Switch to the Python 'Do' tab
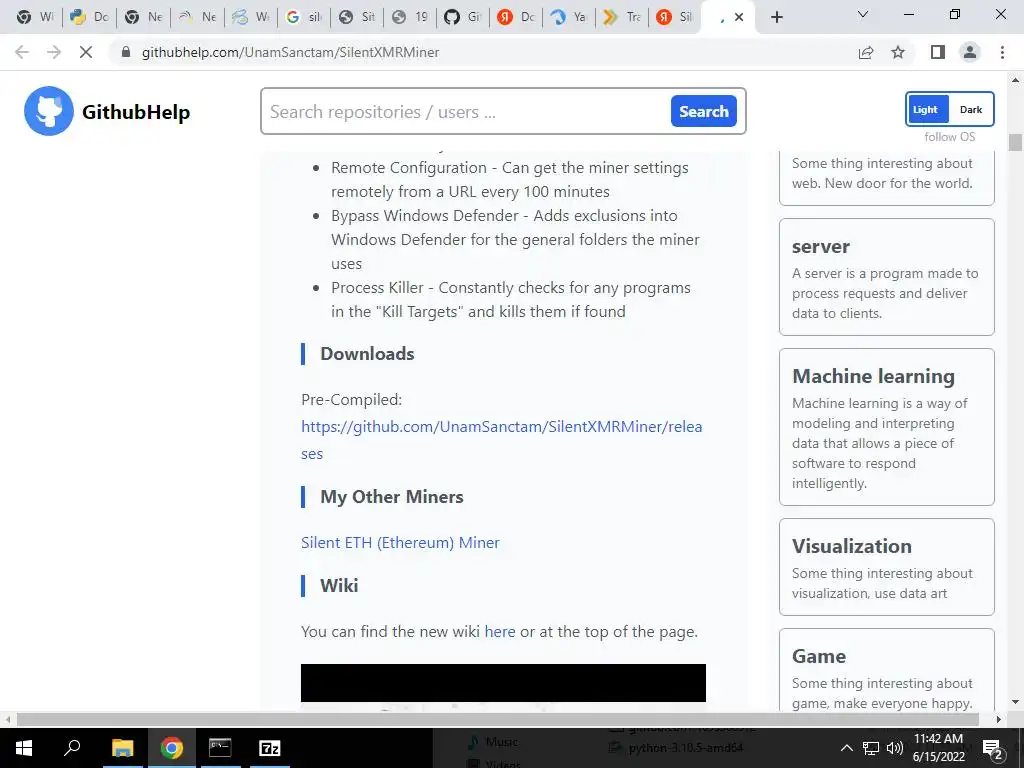 (x=90, y=17)
